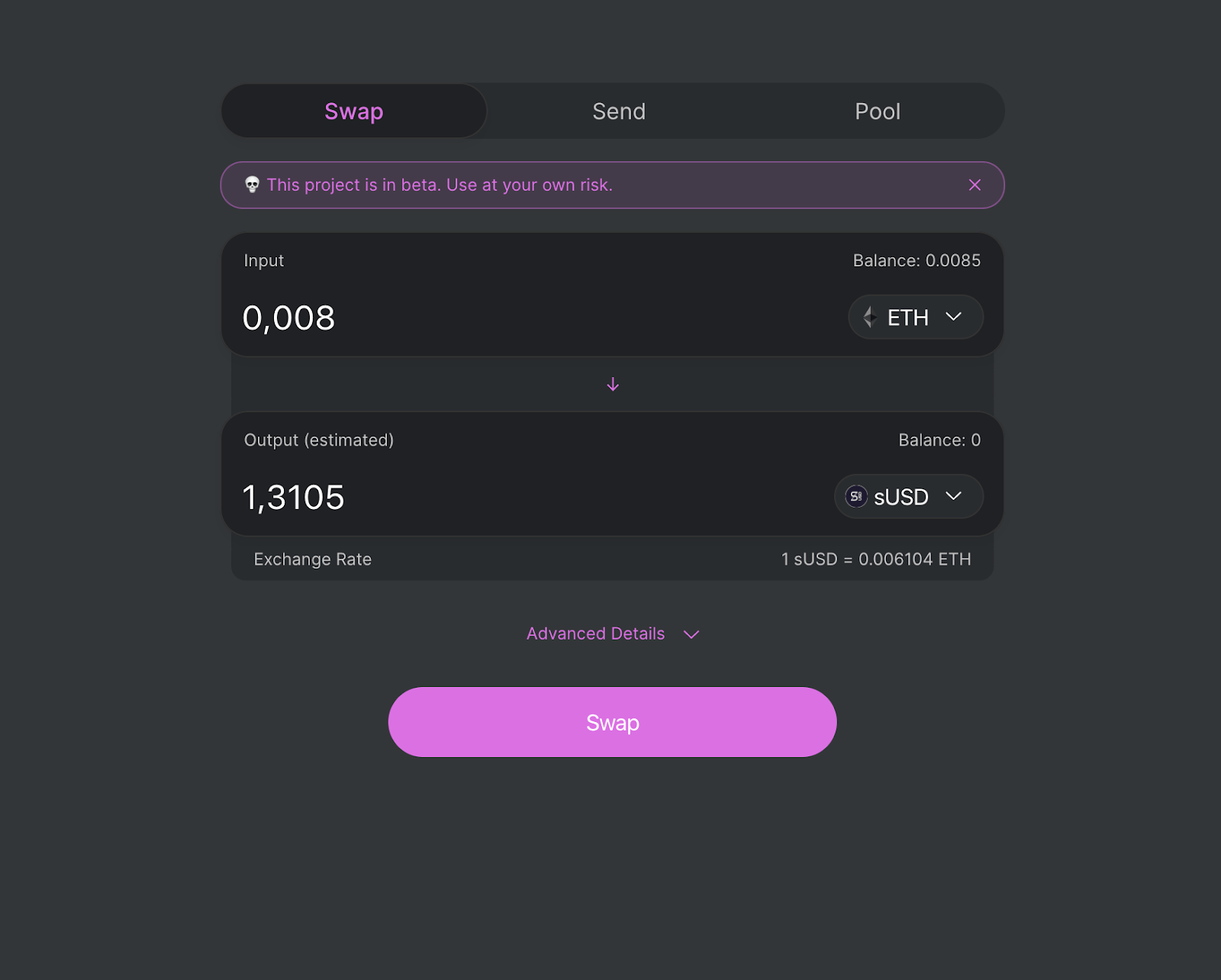Open the sUSD token selection dropdown

pos(907,496)
